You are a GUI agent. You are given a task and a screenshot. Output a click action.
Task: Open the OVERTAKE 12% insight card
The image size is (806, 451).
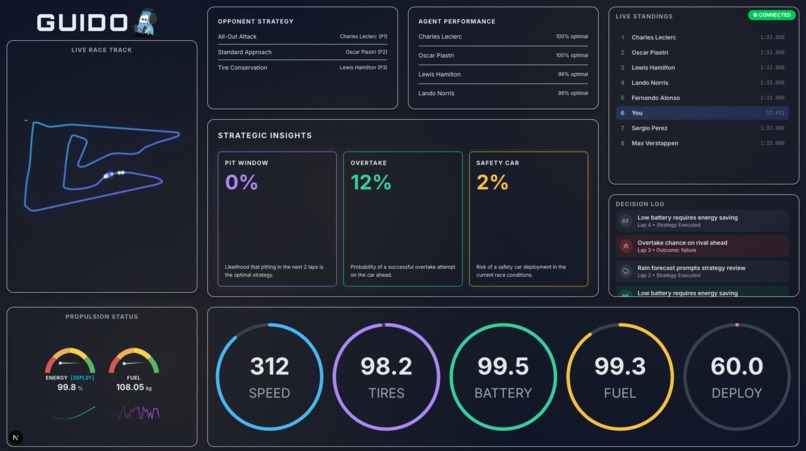click(x=402, y=219)
